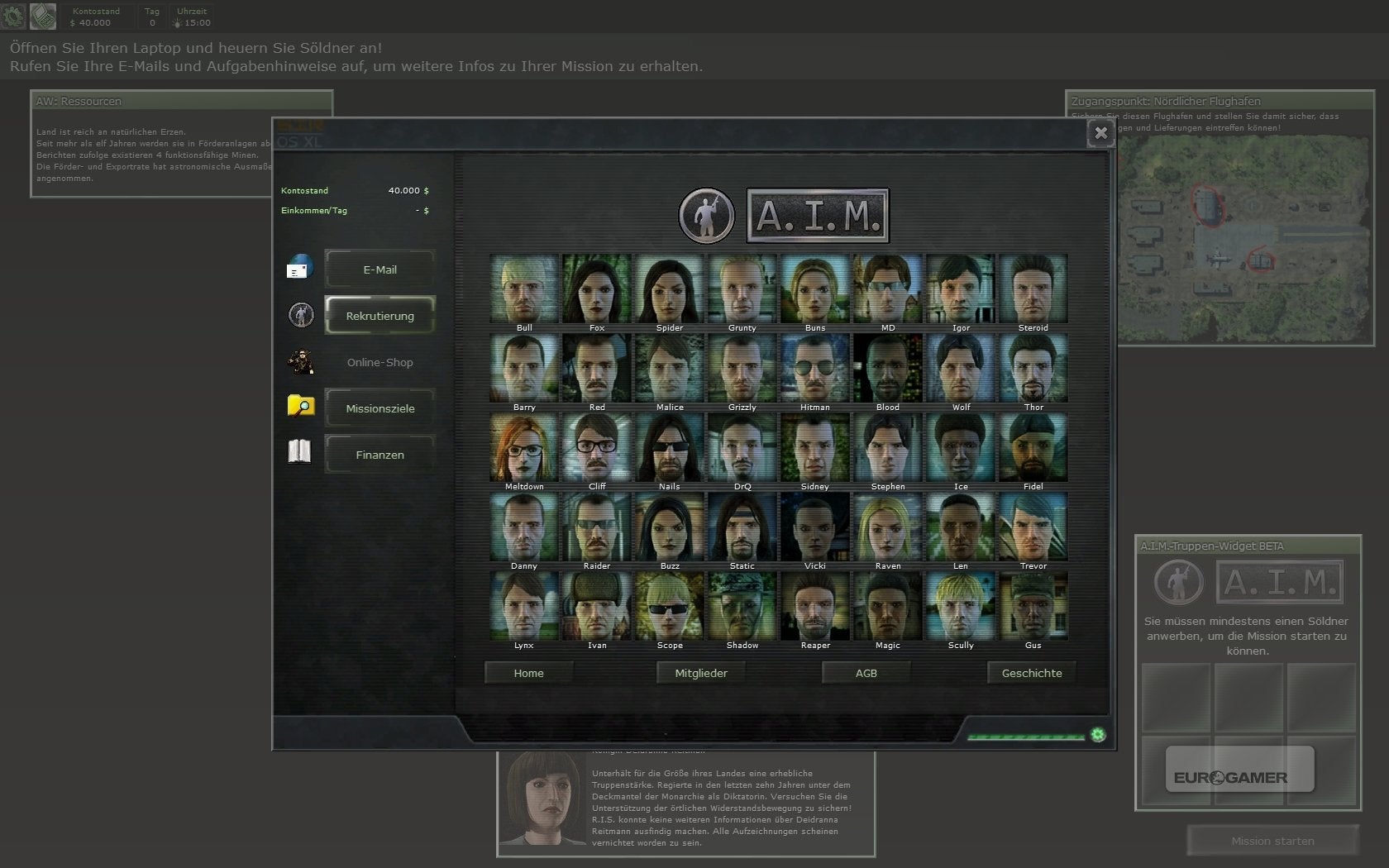Click the A.I.M. logo banner
The height and width of the screenshot is (868, 1389).
pos(818,216)
